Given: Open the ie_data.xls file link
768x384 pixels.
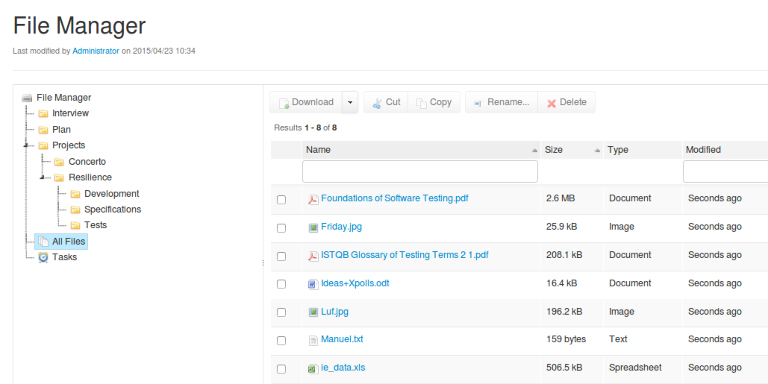Looking at the screenshot, I should [x=343, y=368].
